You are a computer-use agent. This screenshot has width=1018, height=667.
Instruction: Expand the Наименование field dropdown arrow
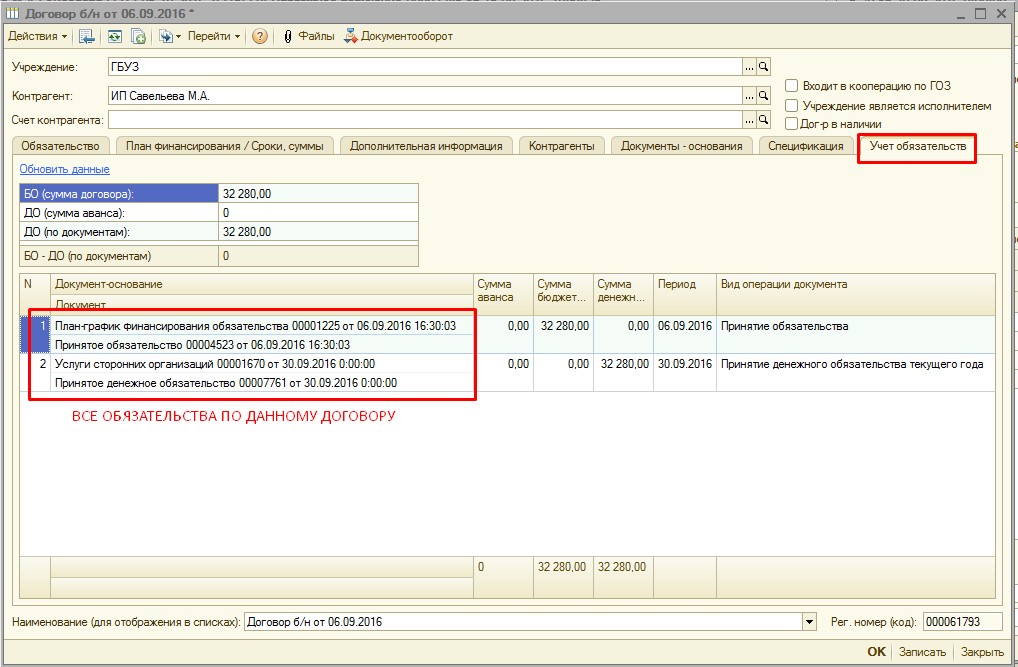(x=808, y=623)
